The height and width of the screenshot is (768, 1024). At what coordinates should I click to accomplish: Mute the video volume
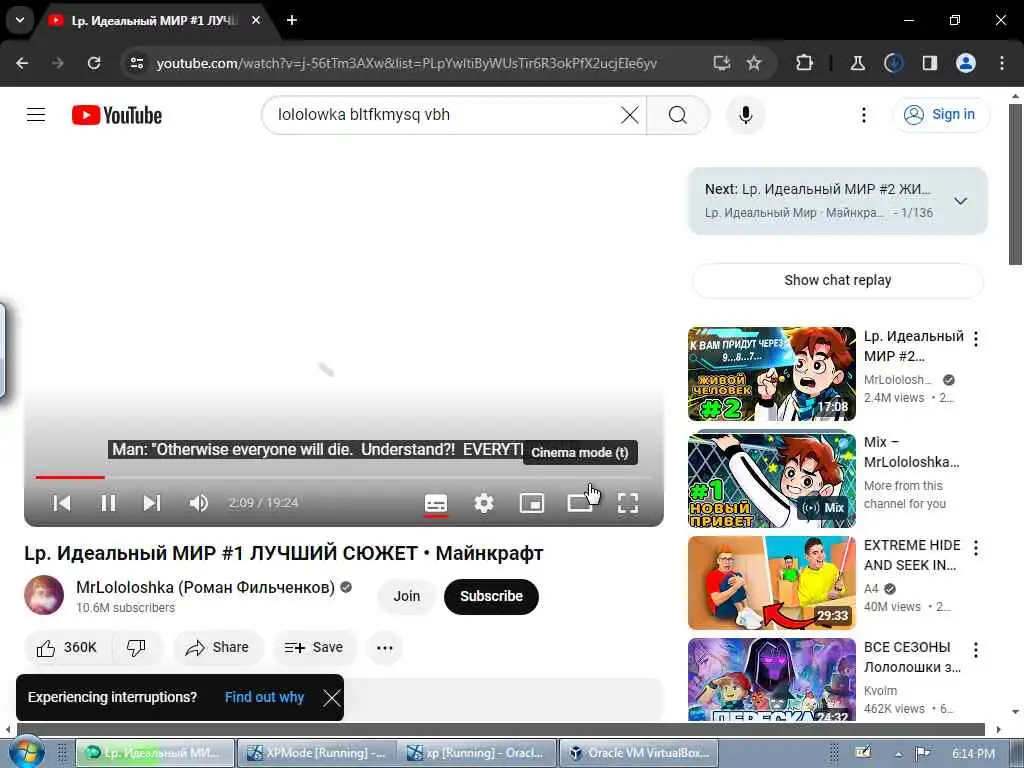pyautogui.click(x=199, y=503)
